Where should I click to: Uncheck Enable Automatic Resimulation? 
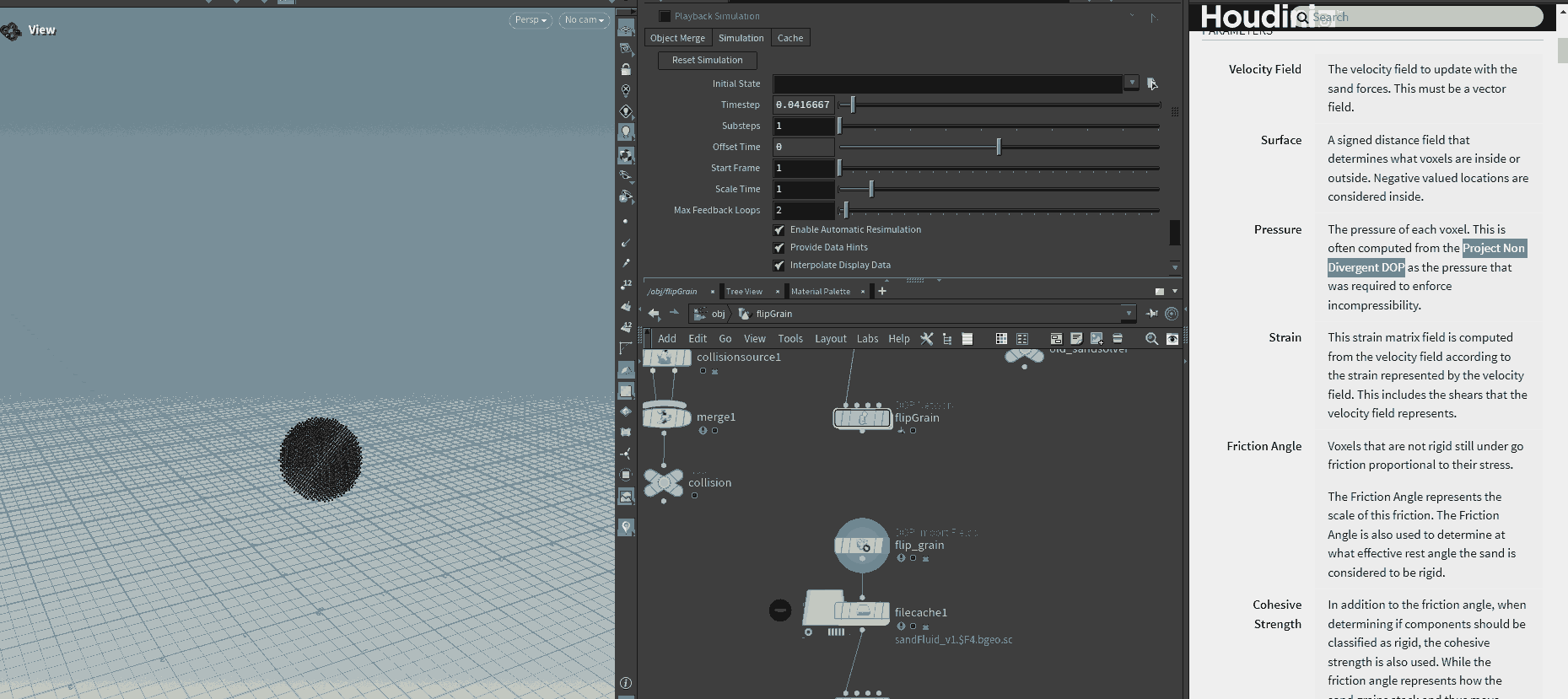(779, 230)
